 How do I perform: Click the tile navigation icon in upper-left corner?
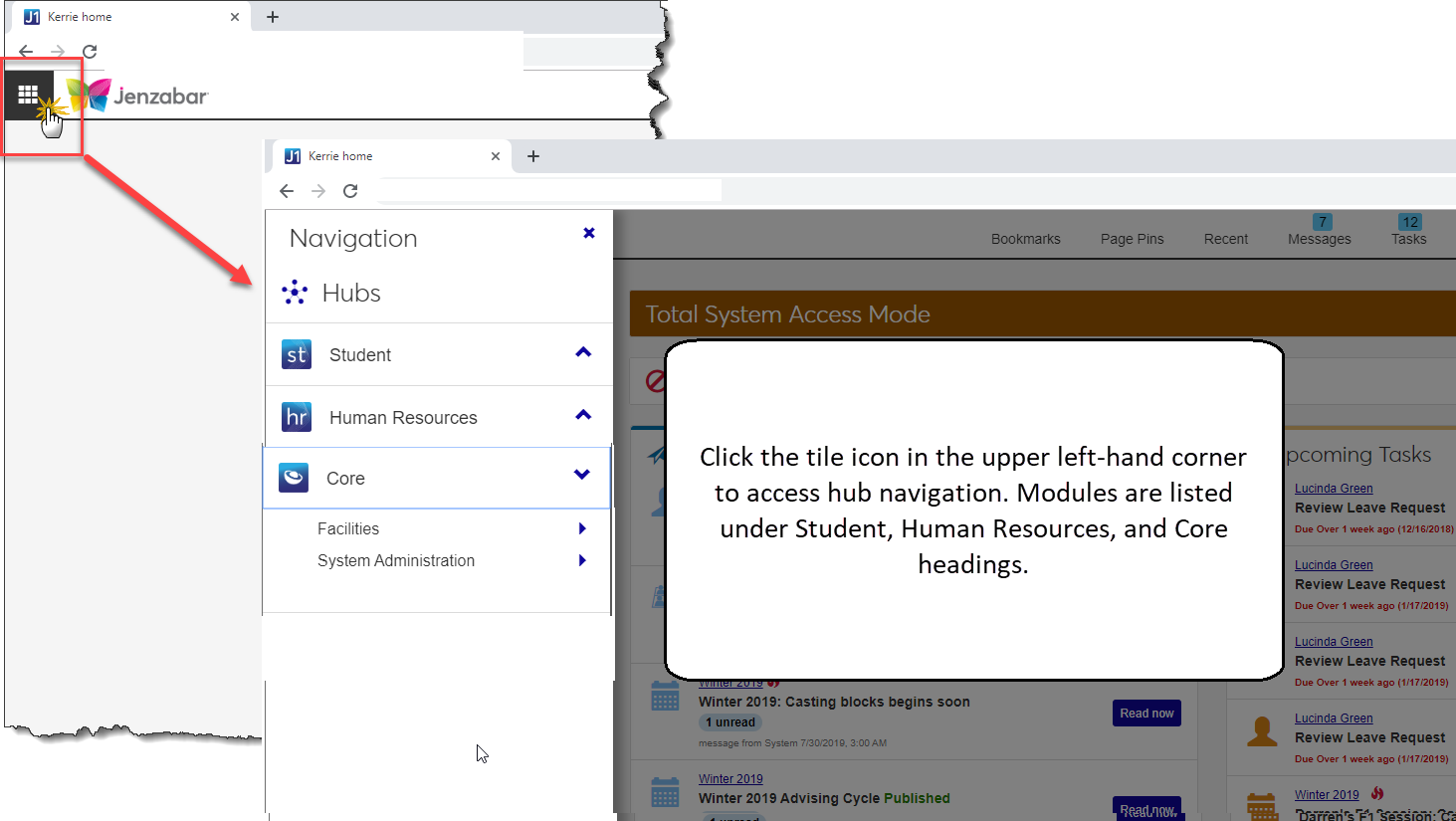tap(28, 93)
